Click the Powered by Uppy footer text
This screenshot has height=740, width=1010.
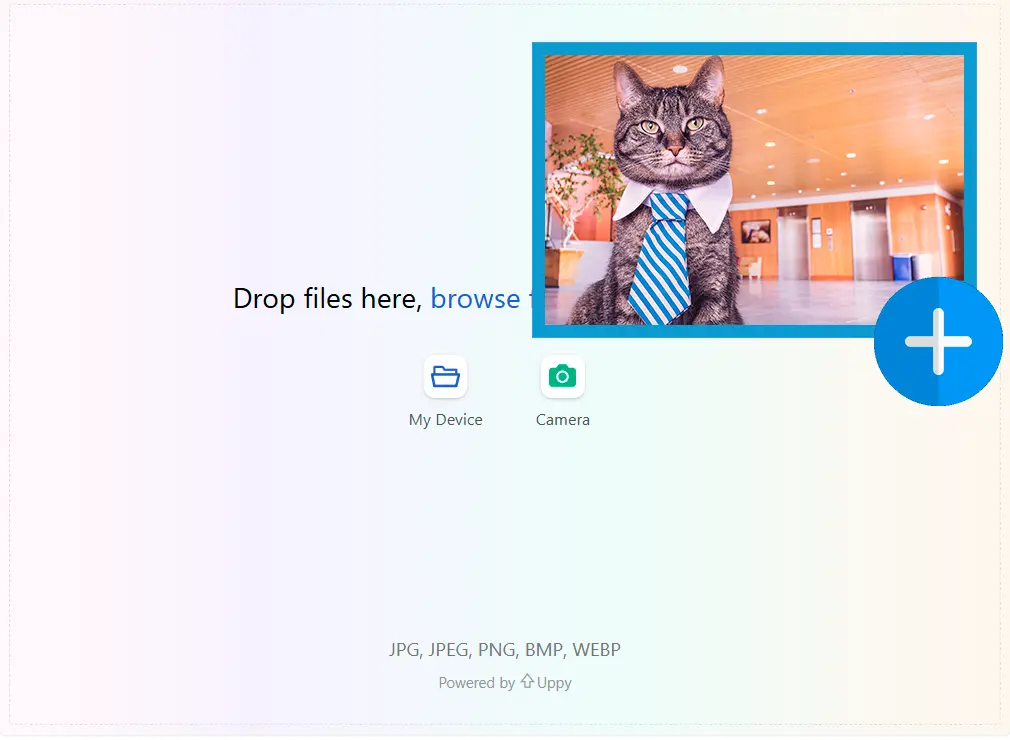505,682
